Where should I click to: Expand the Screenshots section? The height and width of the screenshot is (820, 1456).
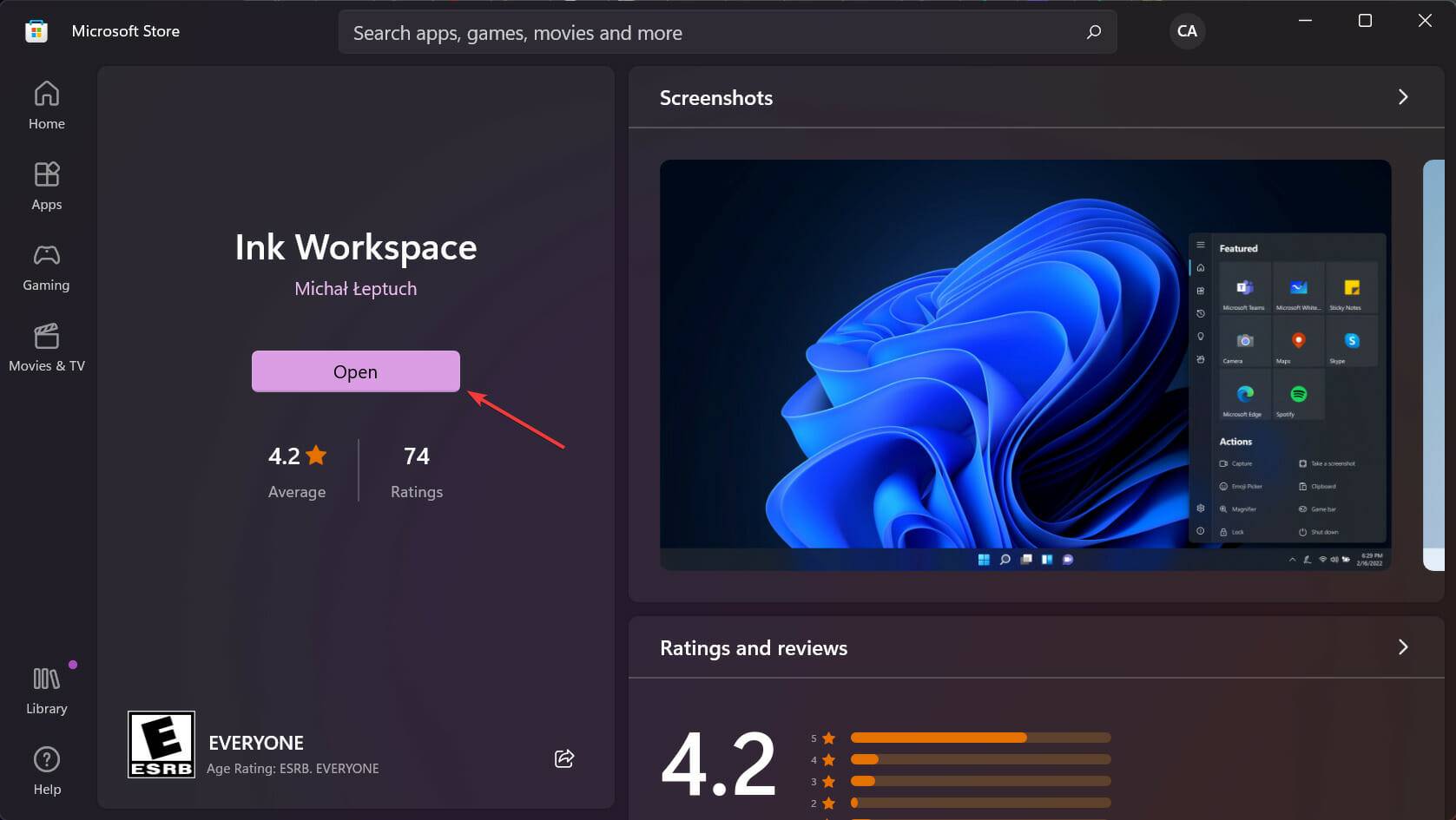coord(1403,97)
